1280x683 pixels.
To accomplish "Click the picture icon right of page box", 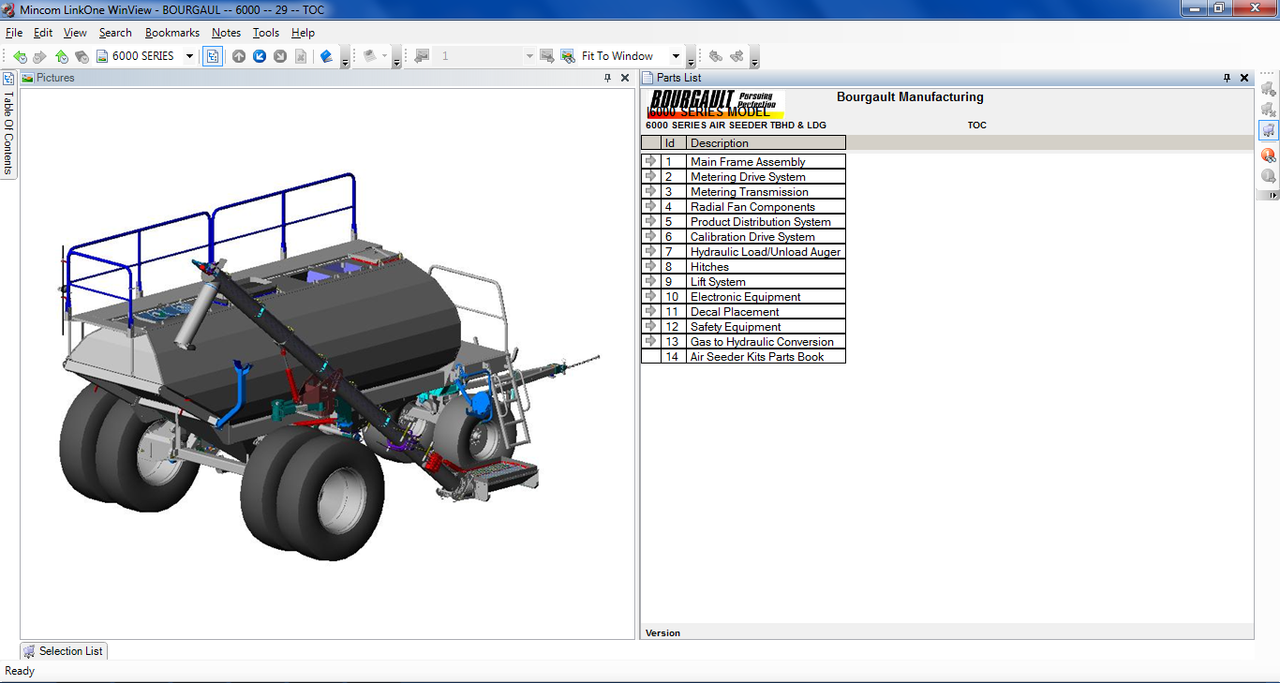I will click(x=547, y=56).
